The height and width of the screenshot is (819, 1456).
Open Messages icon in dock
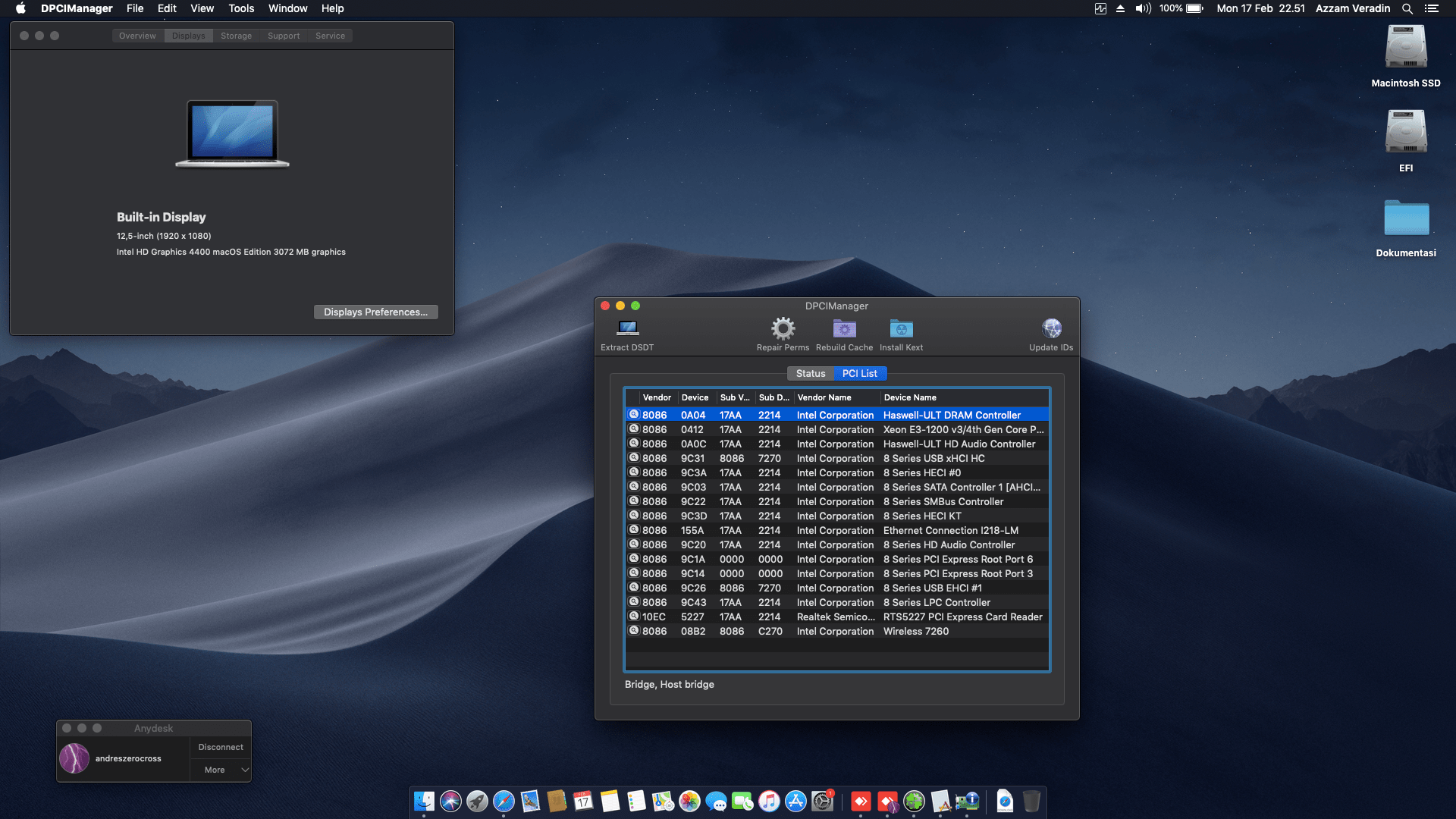coord(716,801)
